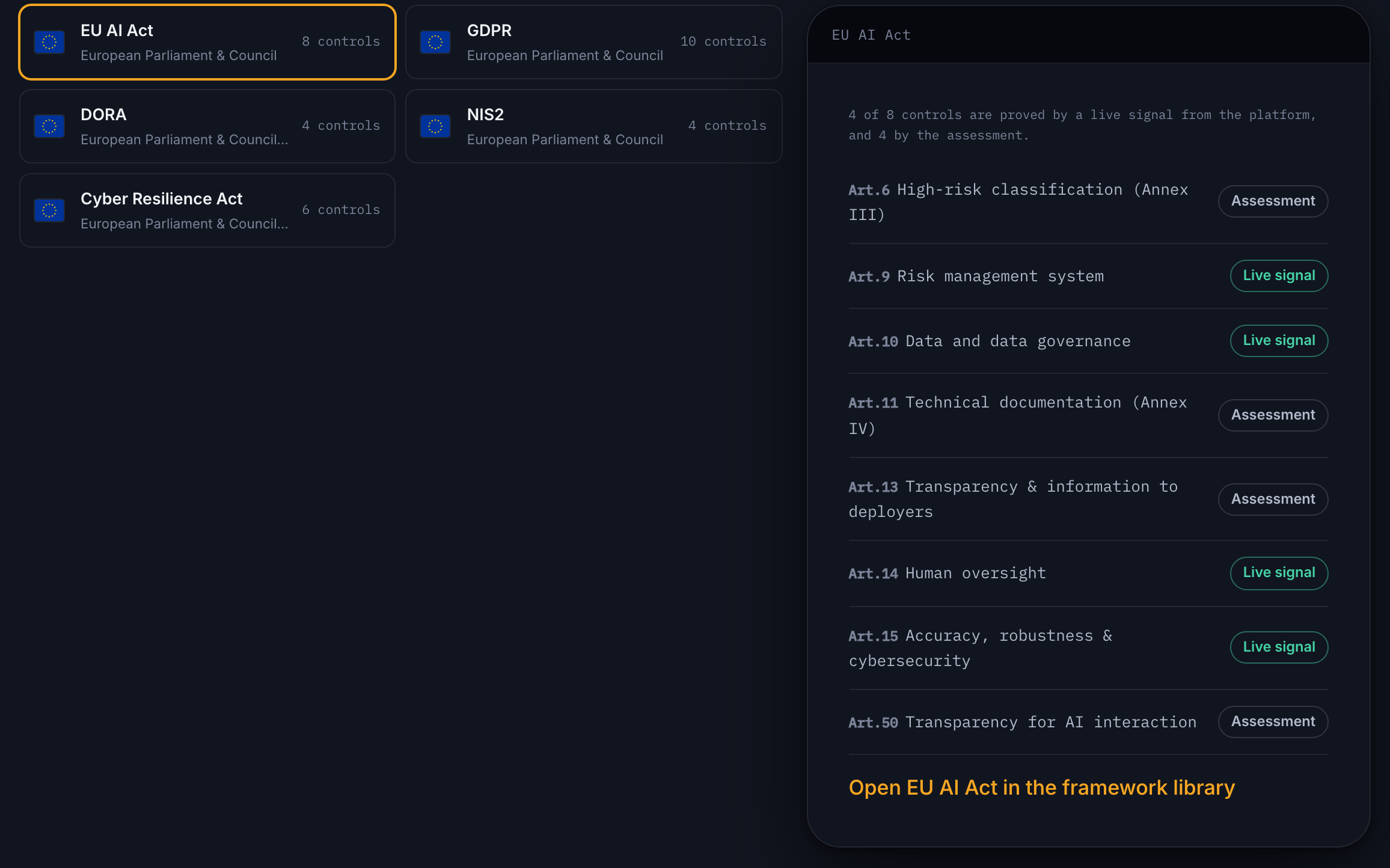Click the '6 controls' count on Cyber Resilience Act
Screen dimensions: 1390x868
click(x=341, y=210)
